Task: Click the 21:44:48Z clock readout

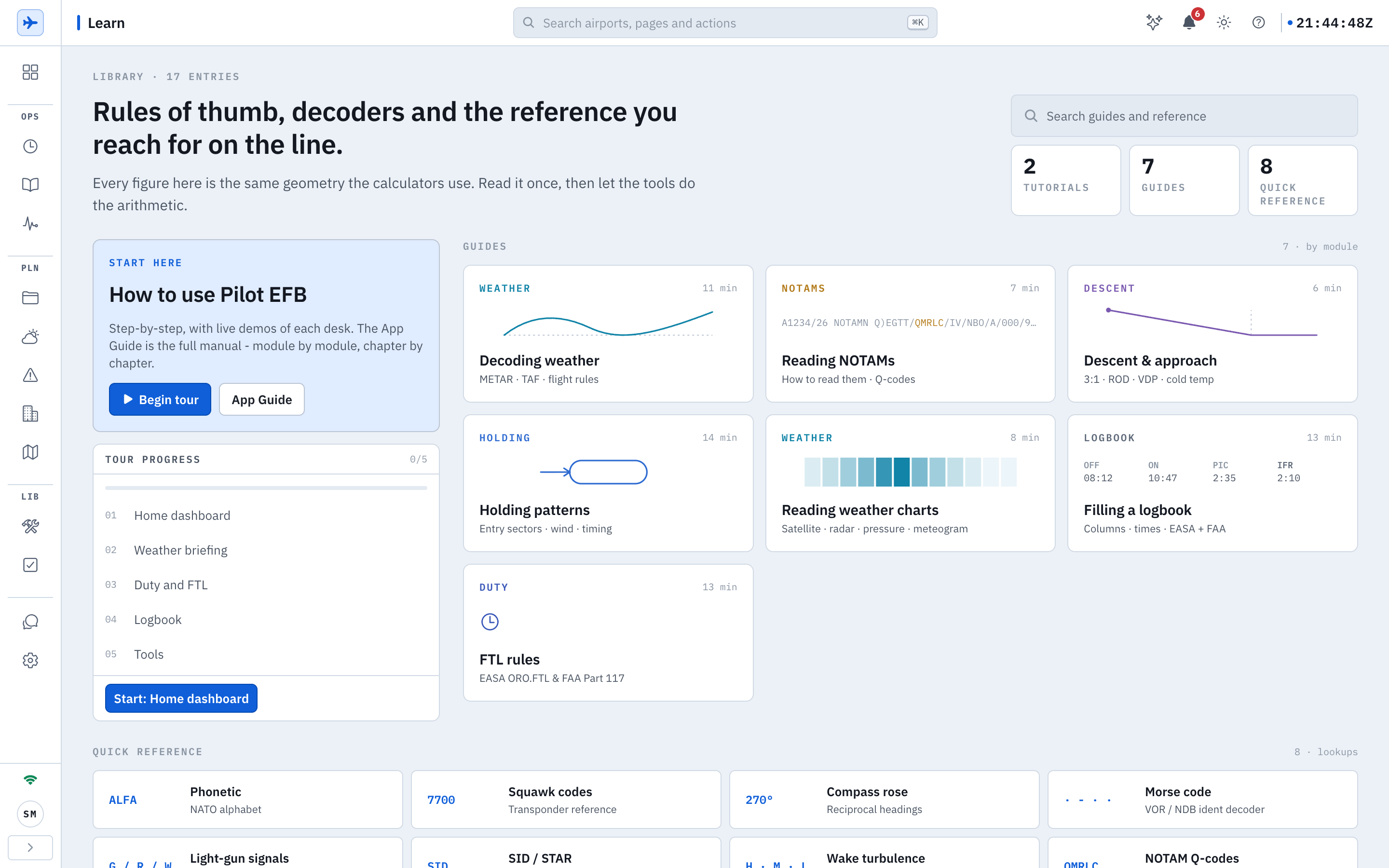Action: (x=1334, y=23)
